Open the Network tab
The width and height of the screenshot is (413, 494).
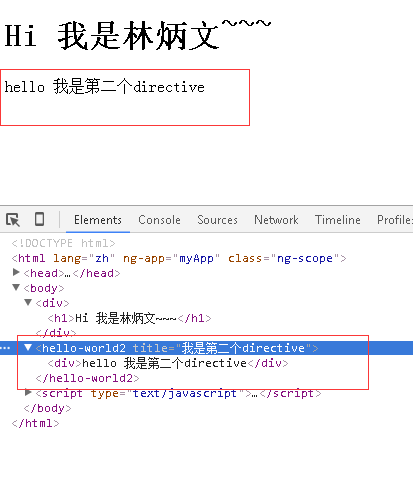click(276, 220)
